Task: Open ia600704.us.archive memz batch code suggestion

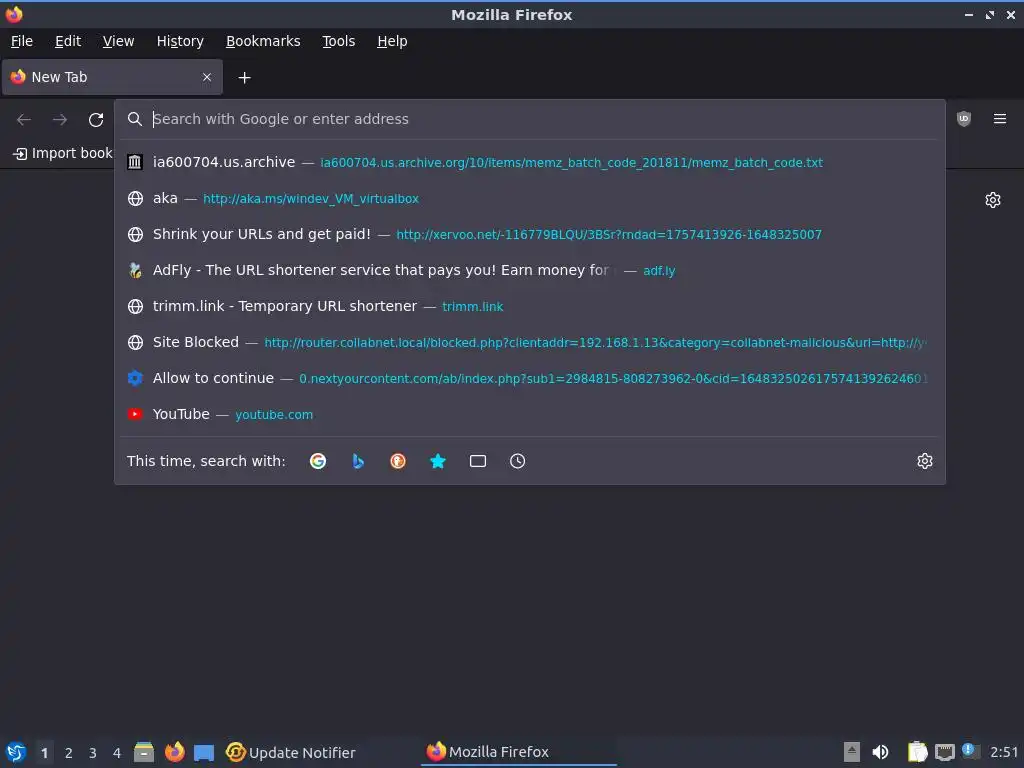Action: tap(530, 162)
